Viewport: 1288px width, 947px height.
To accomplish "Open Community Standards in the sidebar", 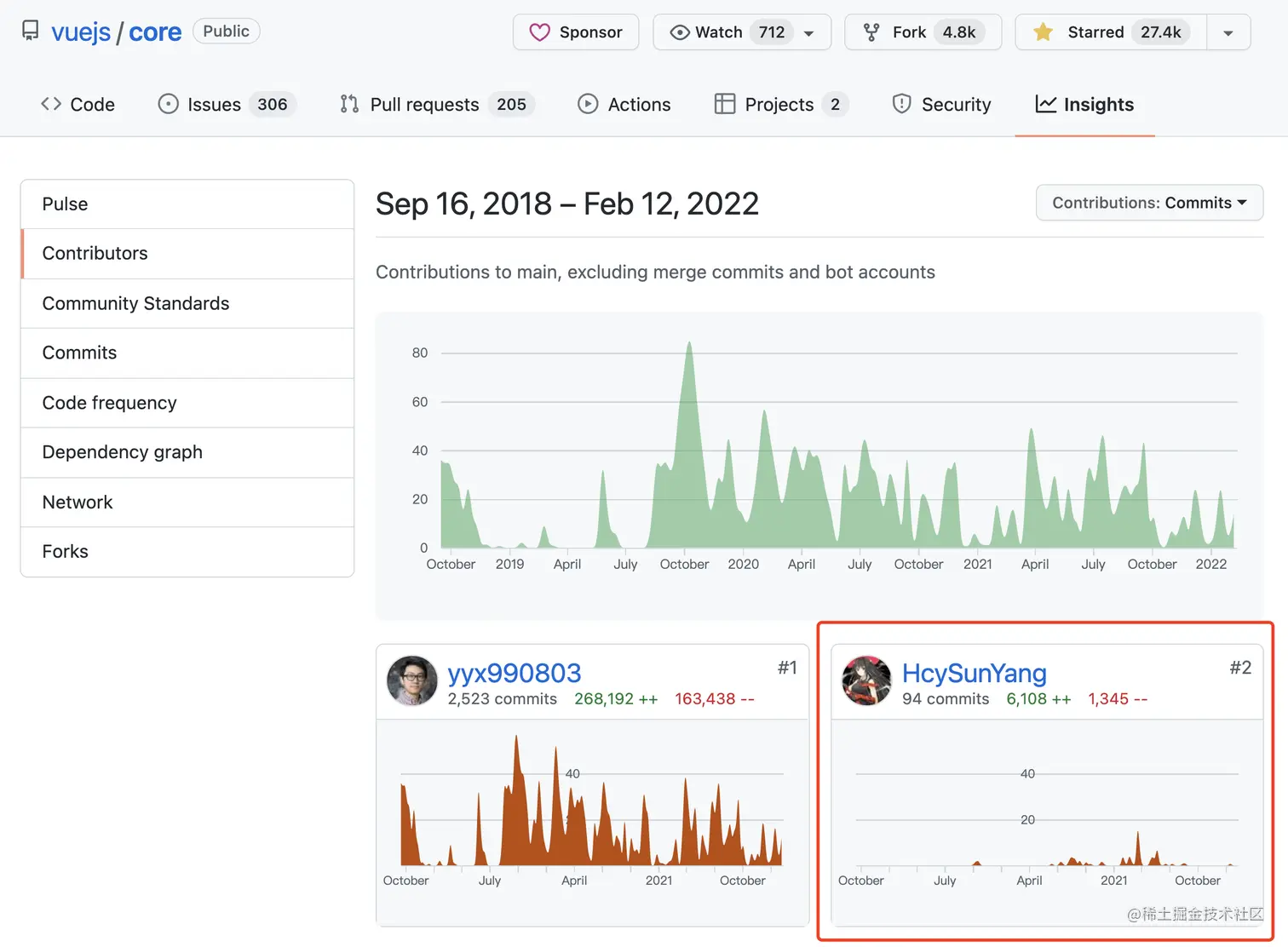I will click(x=187, y=303).
